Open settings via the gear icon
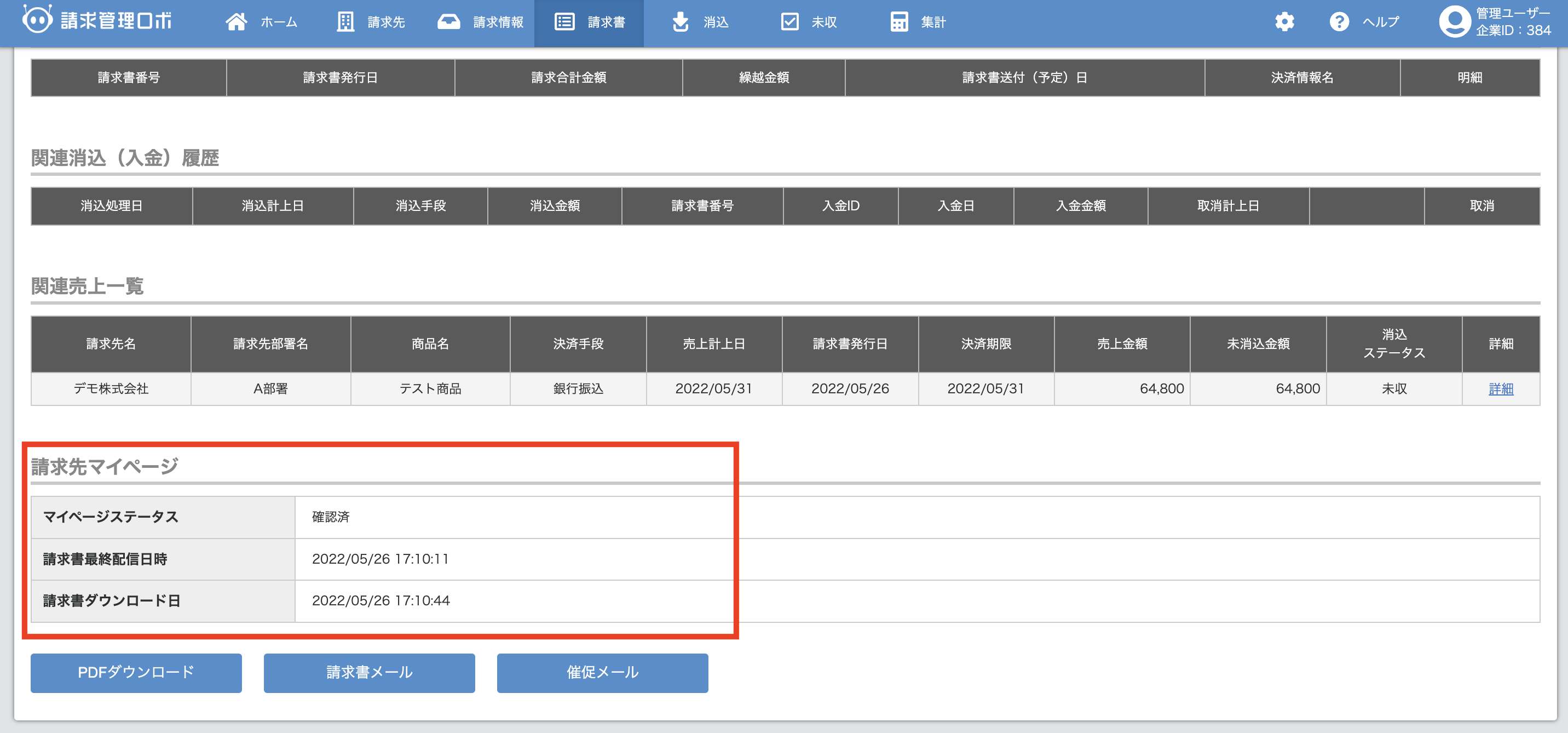The height and width of the screenshot is (733, 1568). [x=1284, y=22]
